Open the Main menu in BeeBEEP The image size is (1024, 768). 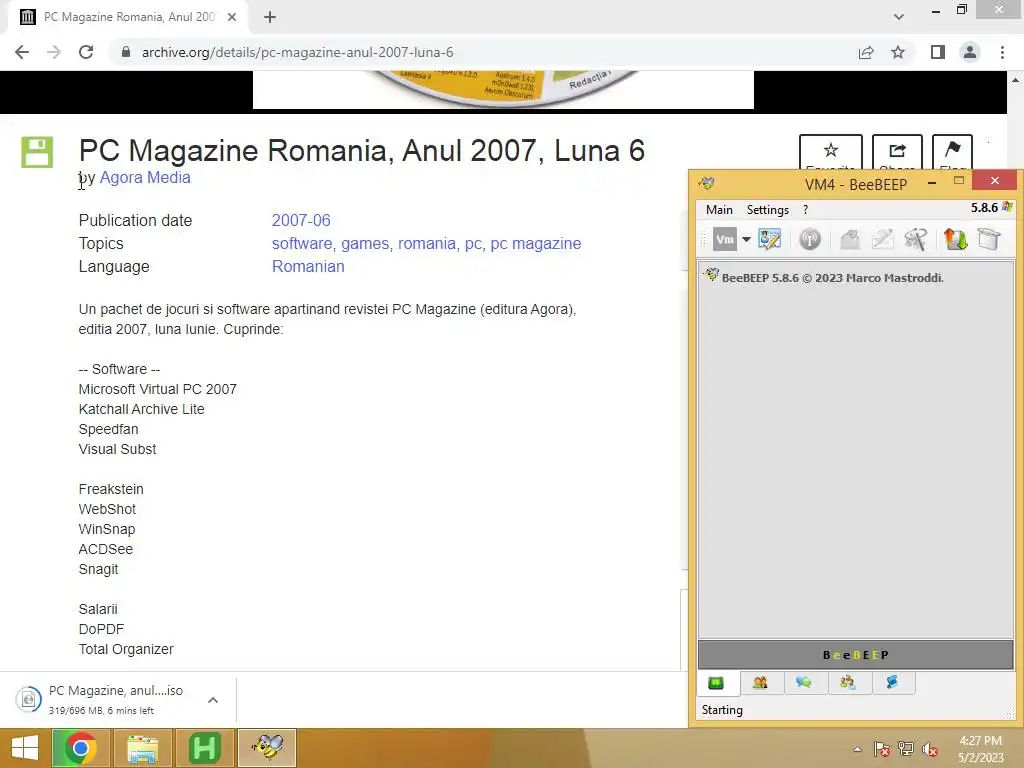click(719, 210)
